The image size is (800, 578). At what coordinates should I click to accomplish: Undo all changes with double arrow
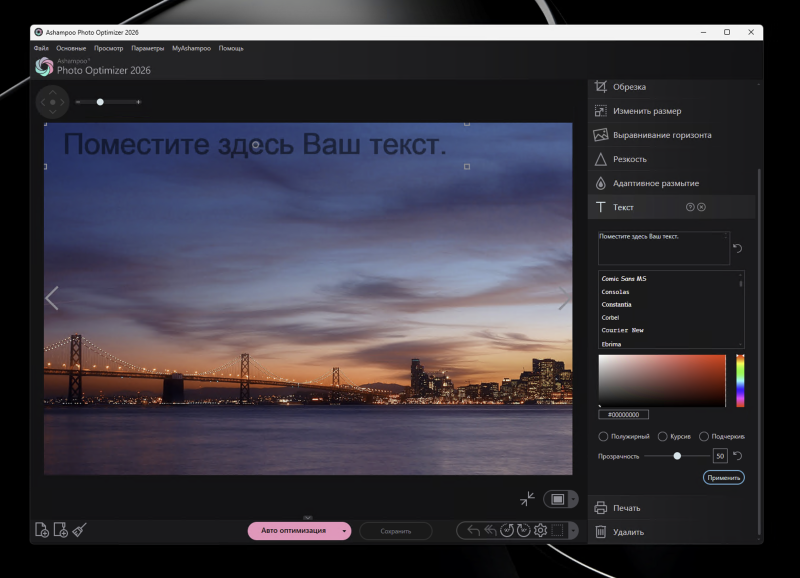(490, 531)
